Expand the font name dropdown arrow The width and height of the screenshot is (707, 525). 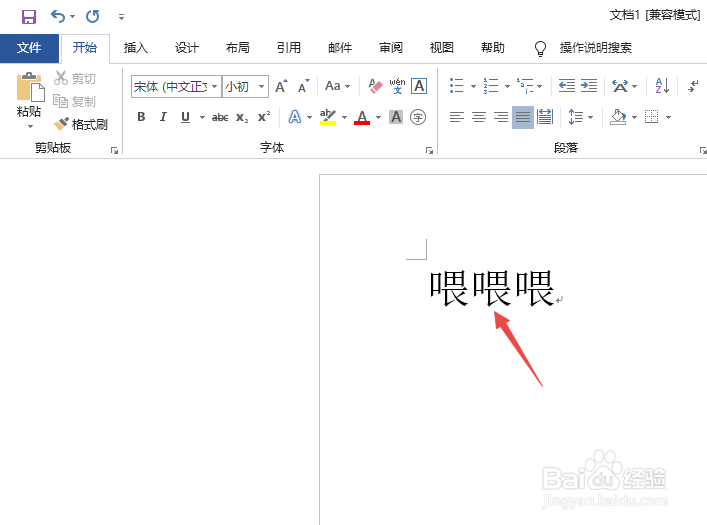(x=215, y=86)
